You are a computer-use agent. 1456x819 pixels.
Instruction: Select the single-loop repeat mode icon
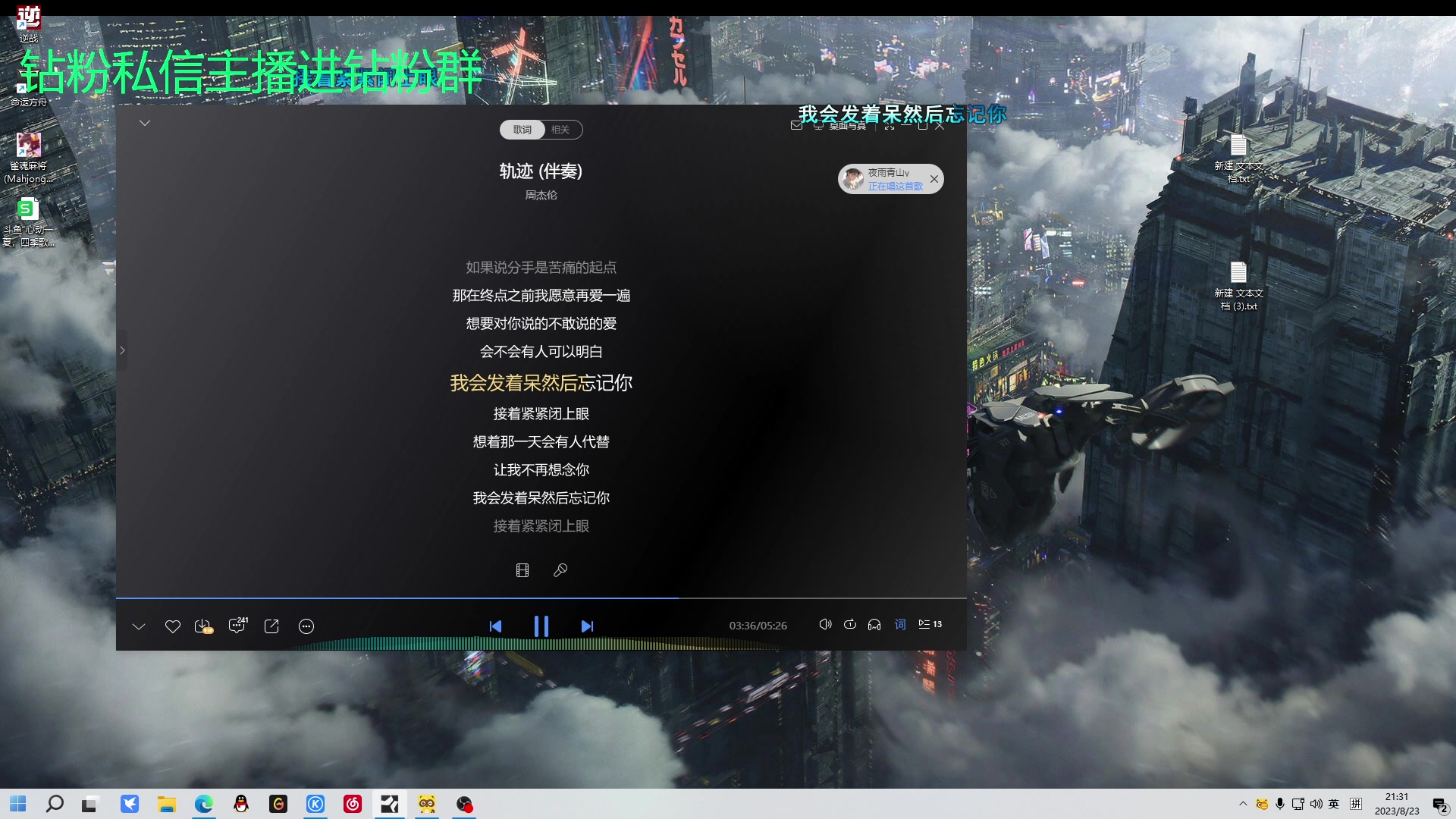[x=850, y=624]
